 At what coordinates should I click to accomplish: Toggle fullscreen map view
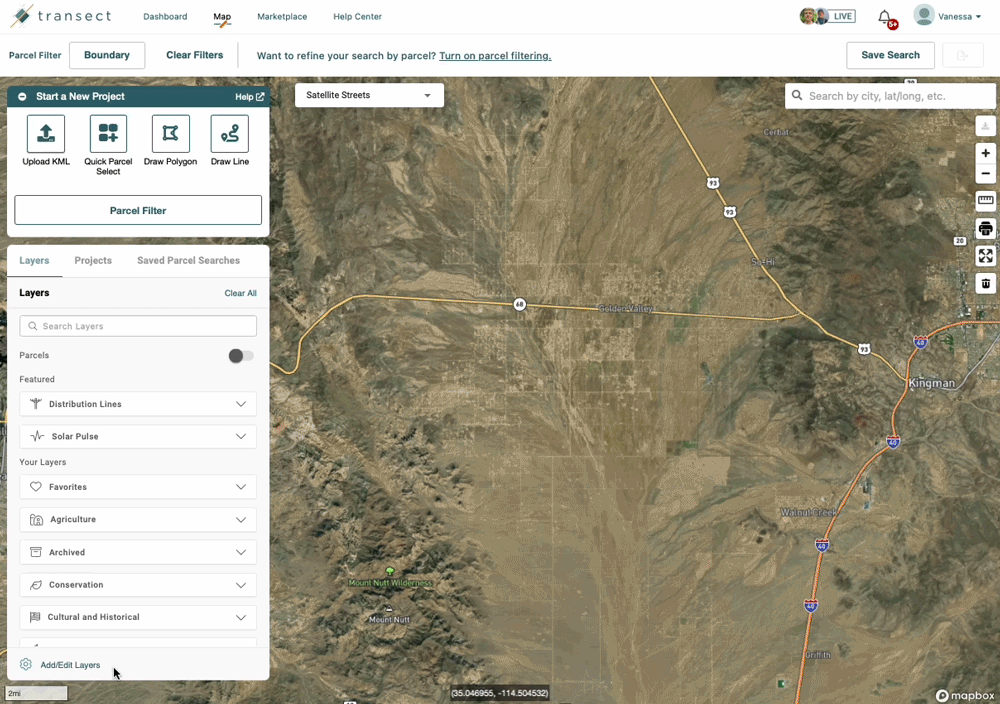[985, 256]
